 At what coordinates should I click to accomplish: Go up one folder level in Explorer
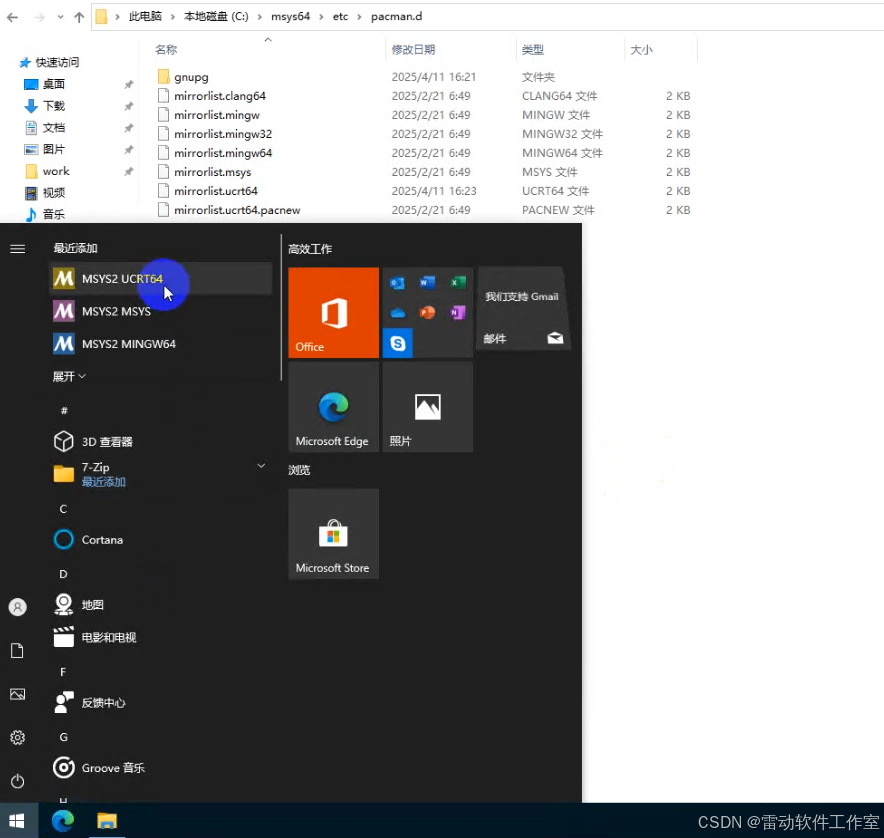(79, 17)
